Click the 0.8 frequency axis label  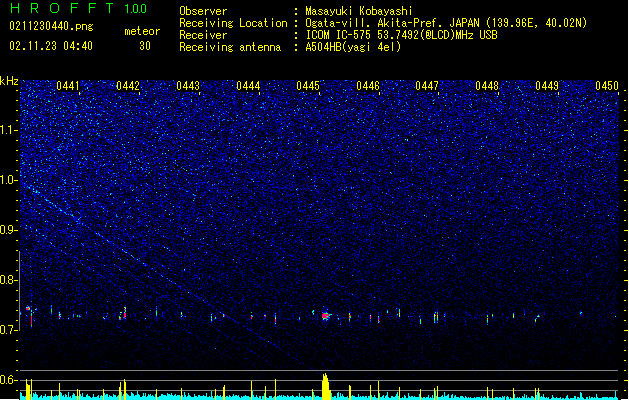click(x=9, y=280)
